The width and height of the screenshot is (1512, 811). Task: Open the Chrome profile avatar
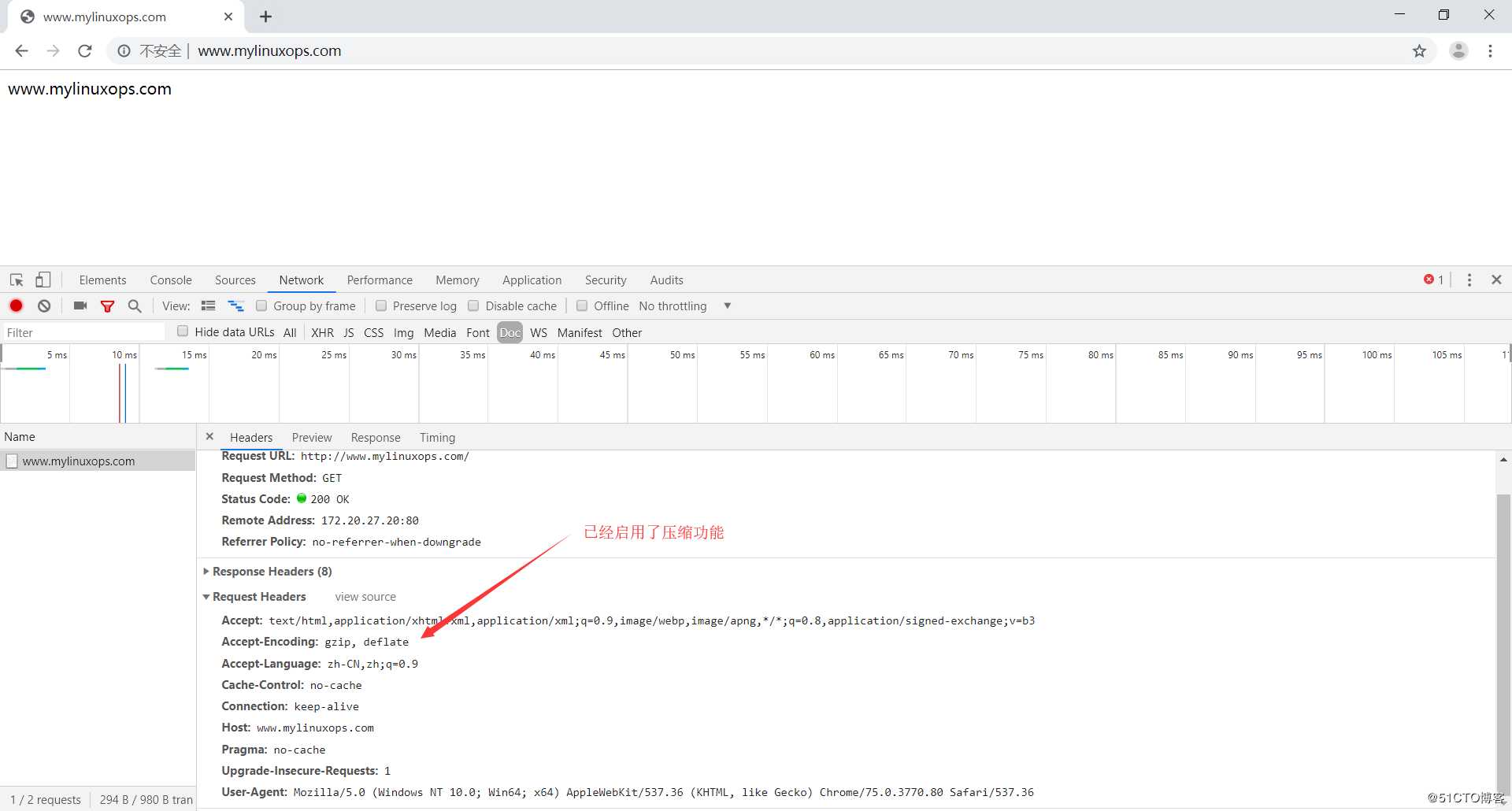(x=1458, y=51)
